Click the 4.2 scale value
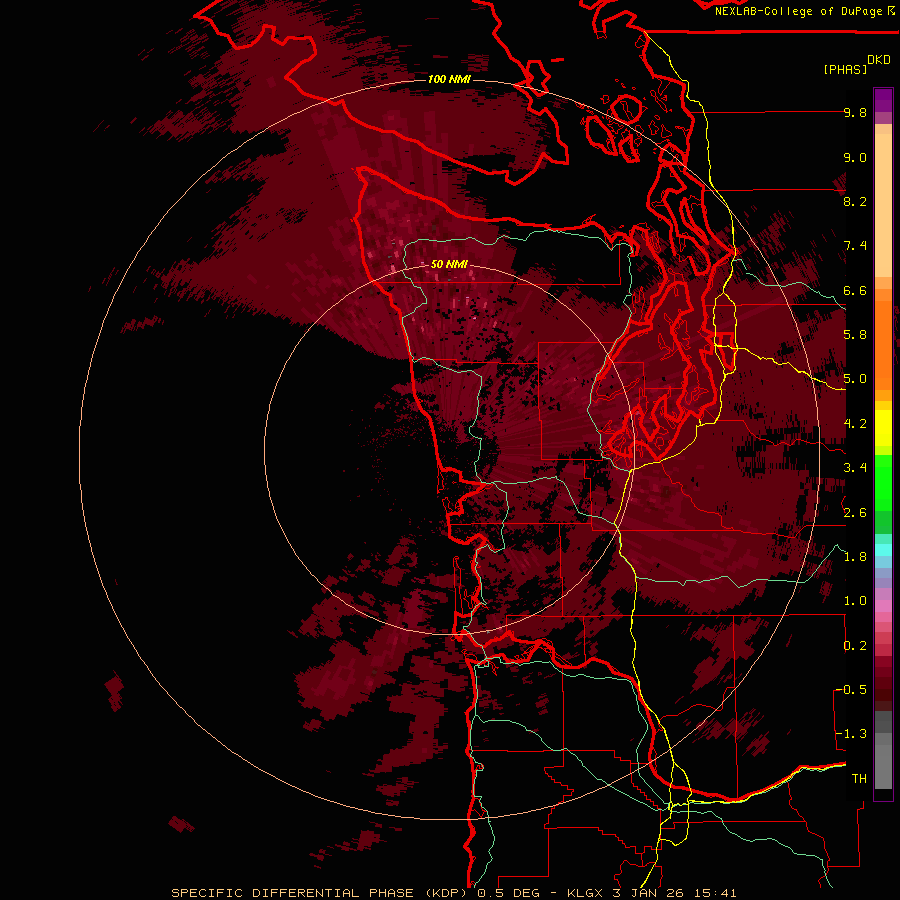Screen dimensions: 900x900 tap(855, 424)
